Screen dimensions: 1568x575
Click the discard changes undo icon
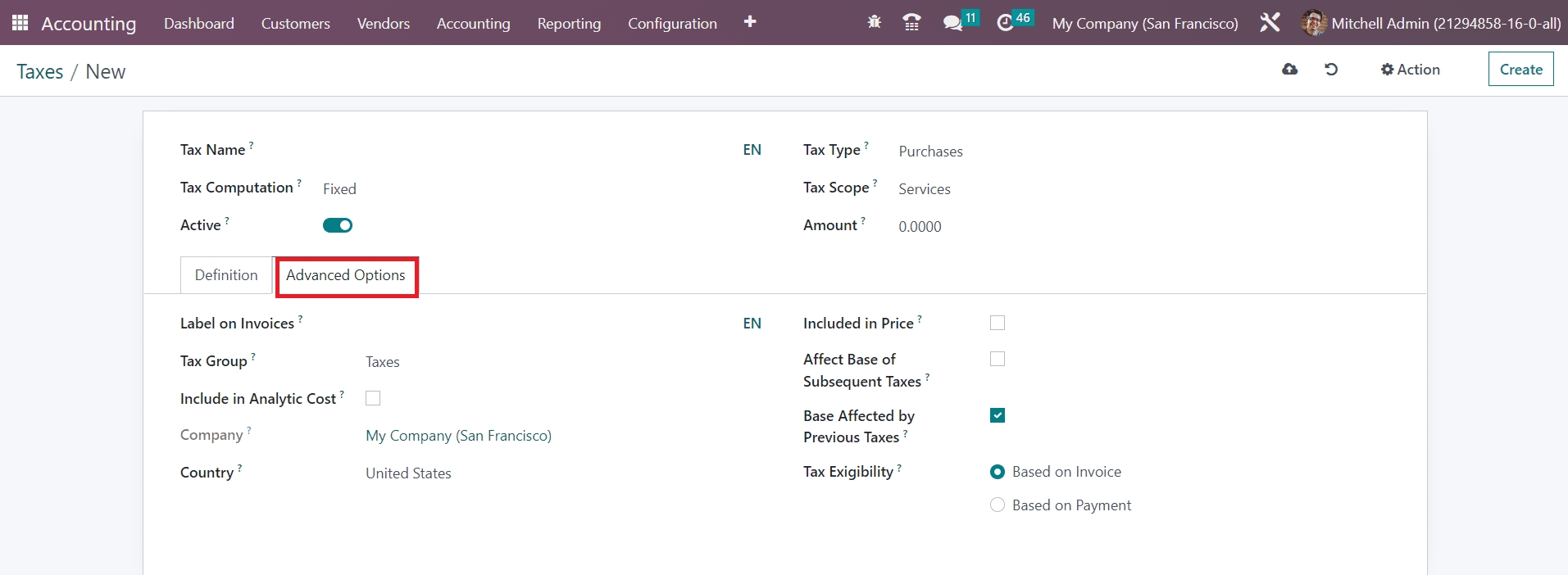click(x=1331, y=70)
